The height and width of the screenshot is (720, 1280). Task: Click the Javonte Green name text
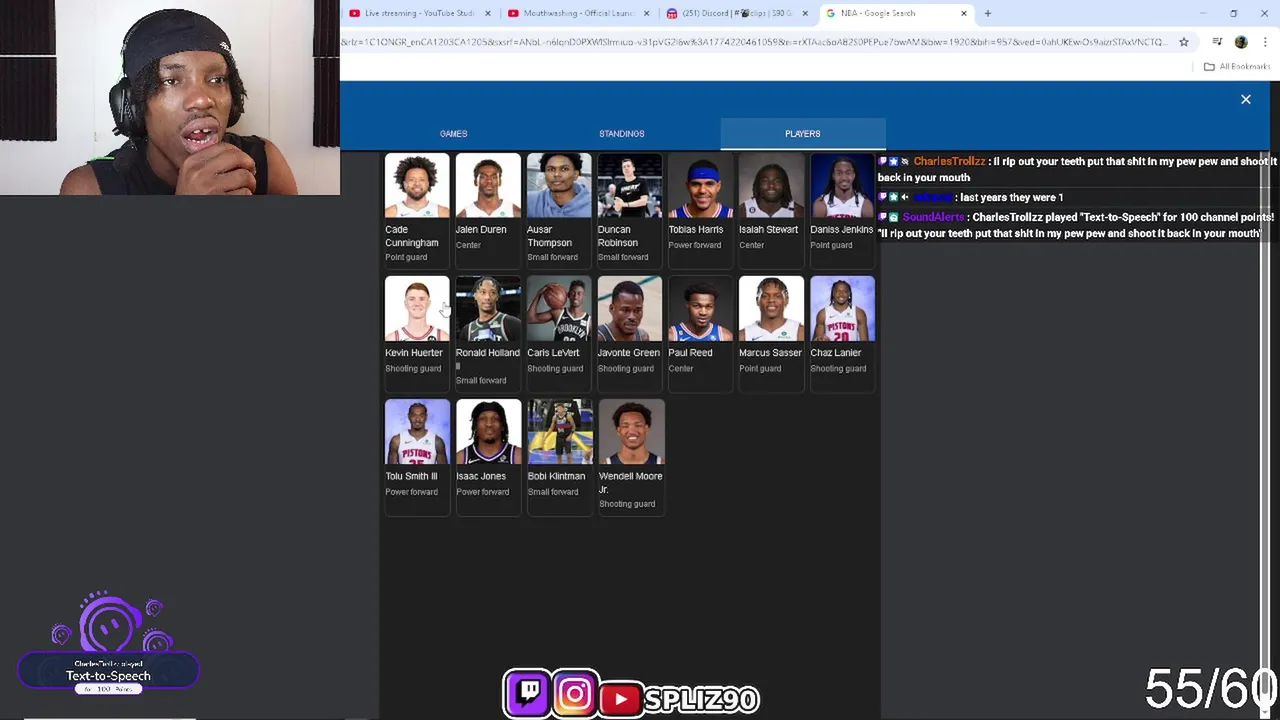[628, 352]
